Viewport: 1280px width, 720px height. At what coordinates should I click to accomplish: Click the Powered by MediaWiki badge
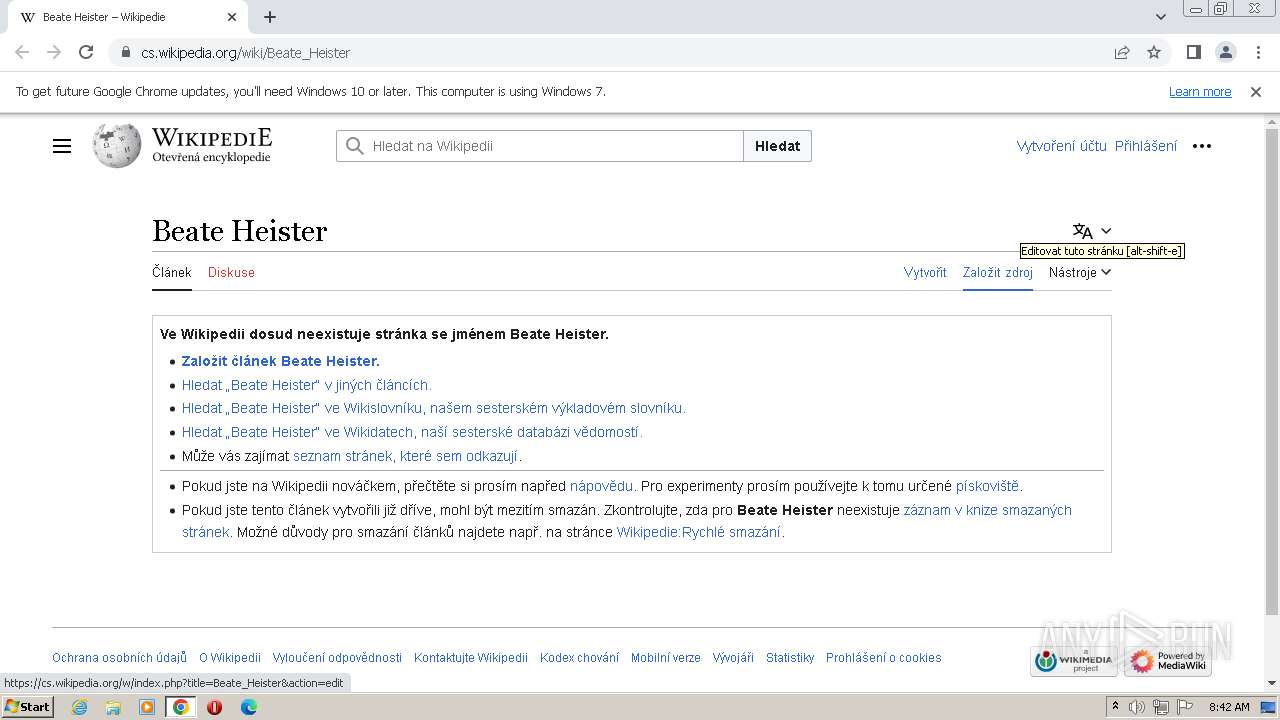(1168, 661)
